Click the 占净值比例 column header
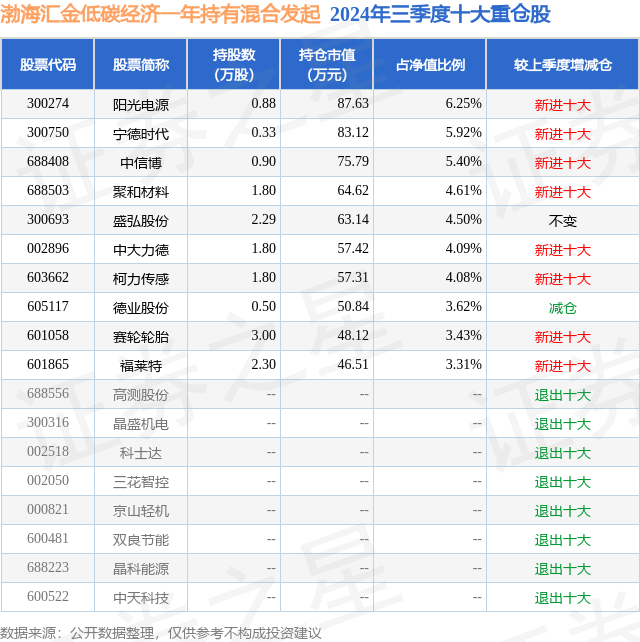 pos(430,64)
